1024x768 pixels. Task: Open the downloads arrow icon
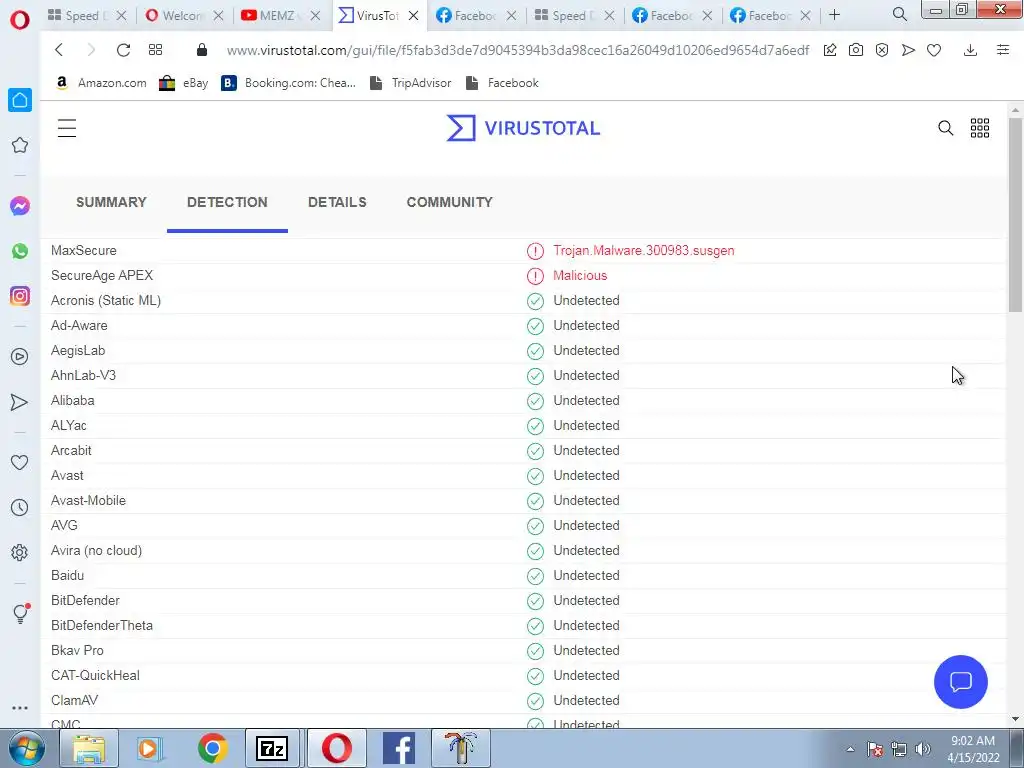(x=970, y=50)
